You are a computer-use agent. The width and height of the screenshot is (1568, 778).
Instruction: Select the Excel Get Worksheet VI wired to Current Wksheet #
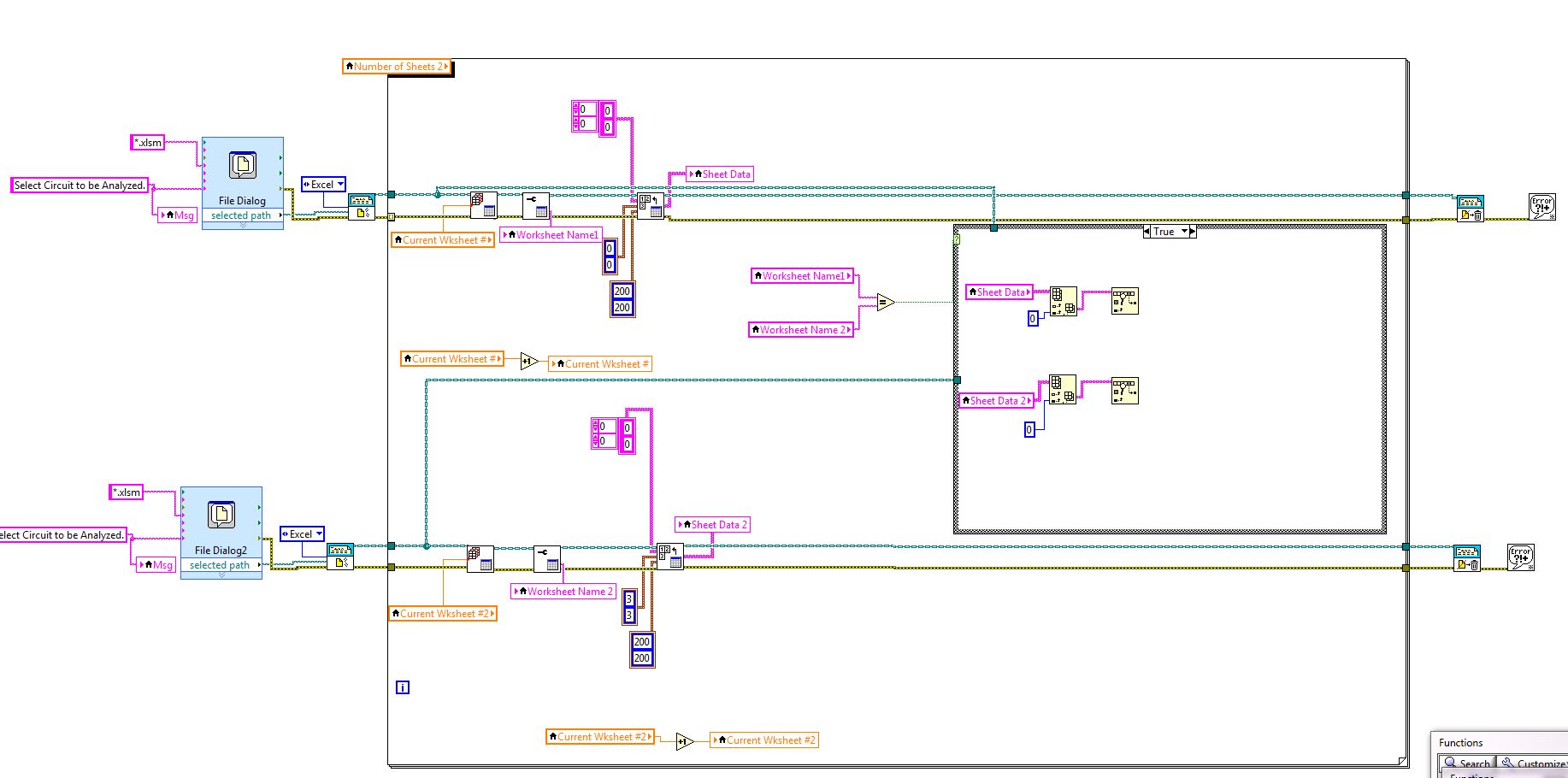click(484, 205)
